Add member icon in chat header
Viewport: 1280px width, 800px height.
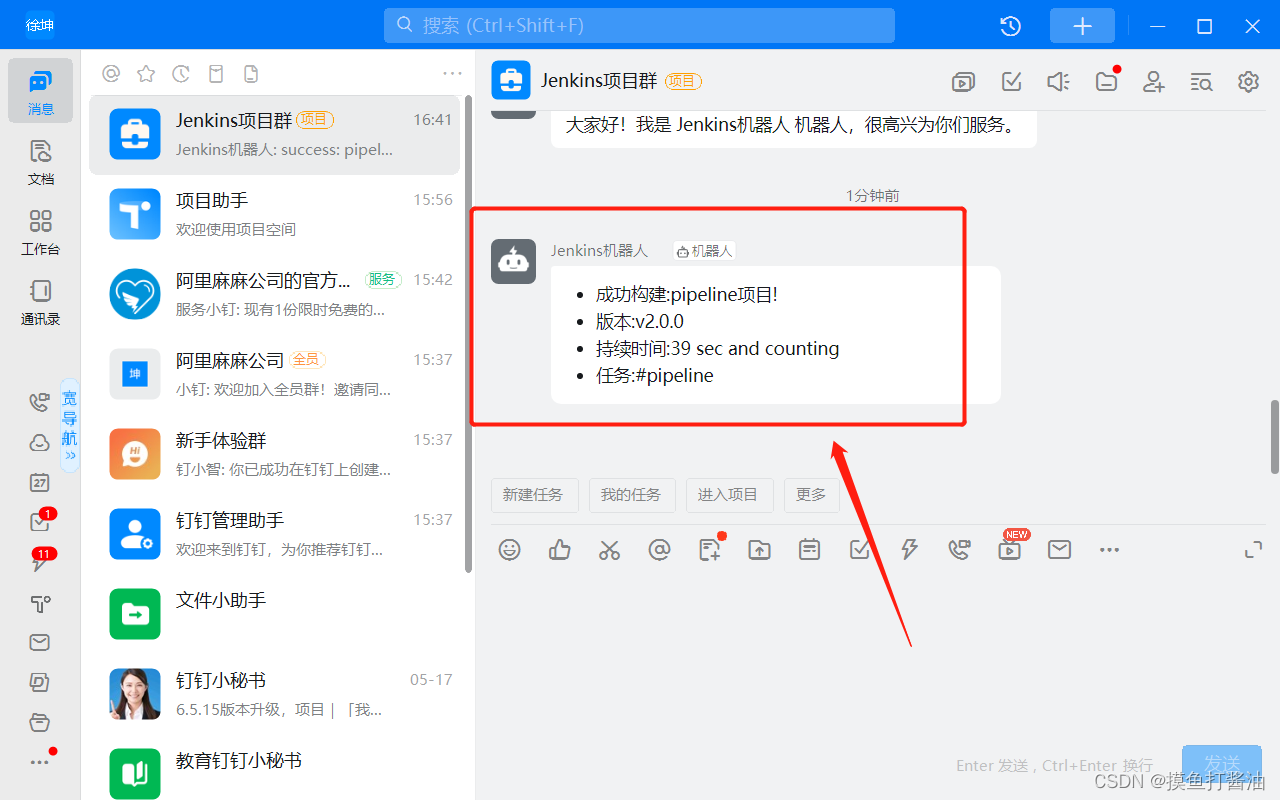click(1154, 82)
